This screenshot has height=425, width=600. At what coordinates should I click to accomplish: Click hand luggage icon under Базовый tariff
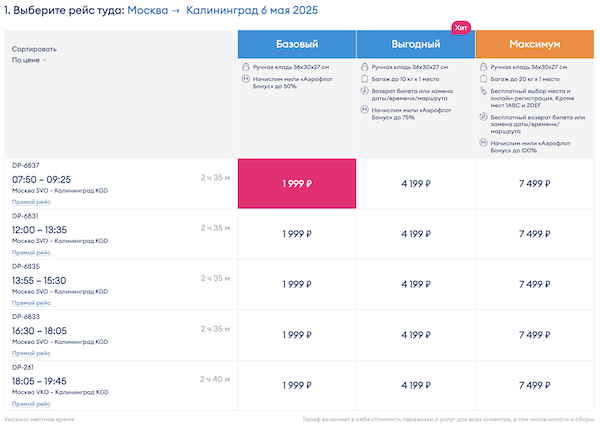245,67
